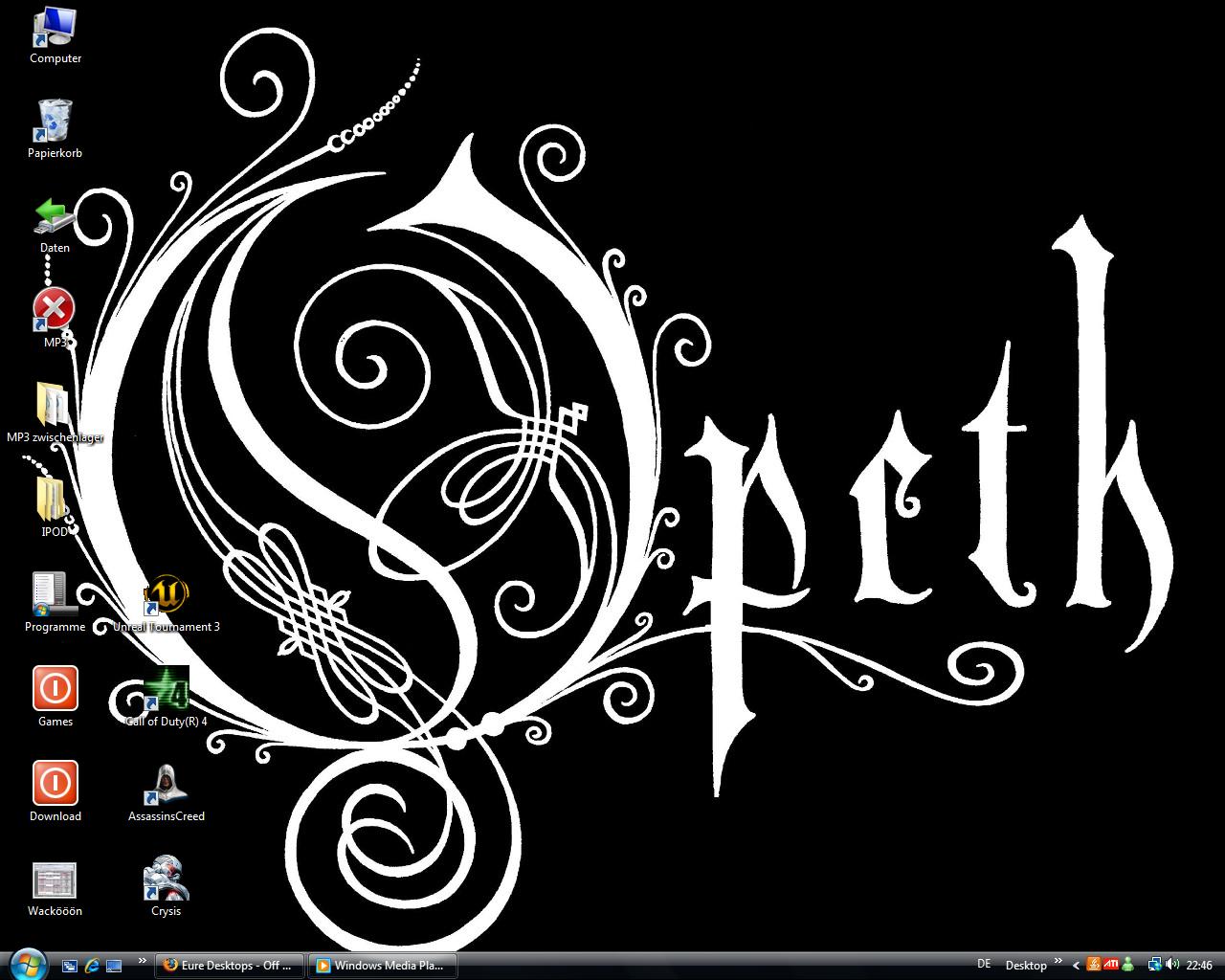Switch to Windows Media Player taskbar button
This screenshot has height=980, width=1225.
pyautogui.click(x=382, y=965)
